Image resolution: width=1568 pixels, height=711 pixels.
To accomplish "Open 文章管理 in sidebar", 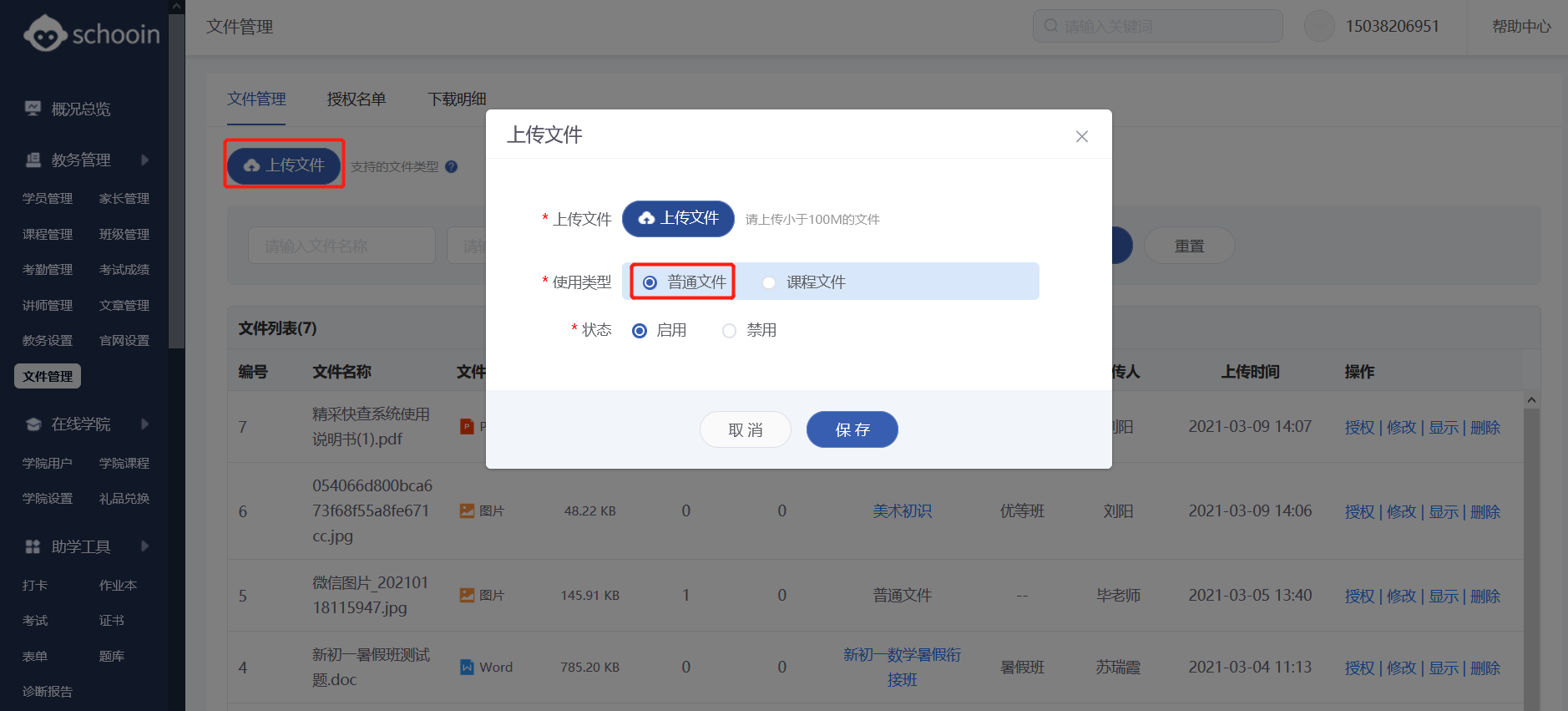I will [x=124, y=306].
